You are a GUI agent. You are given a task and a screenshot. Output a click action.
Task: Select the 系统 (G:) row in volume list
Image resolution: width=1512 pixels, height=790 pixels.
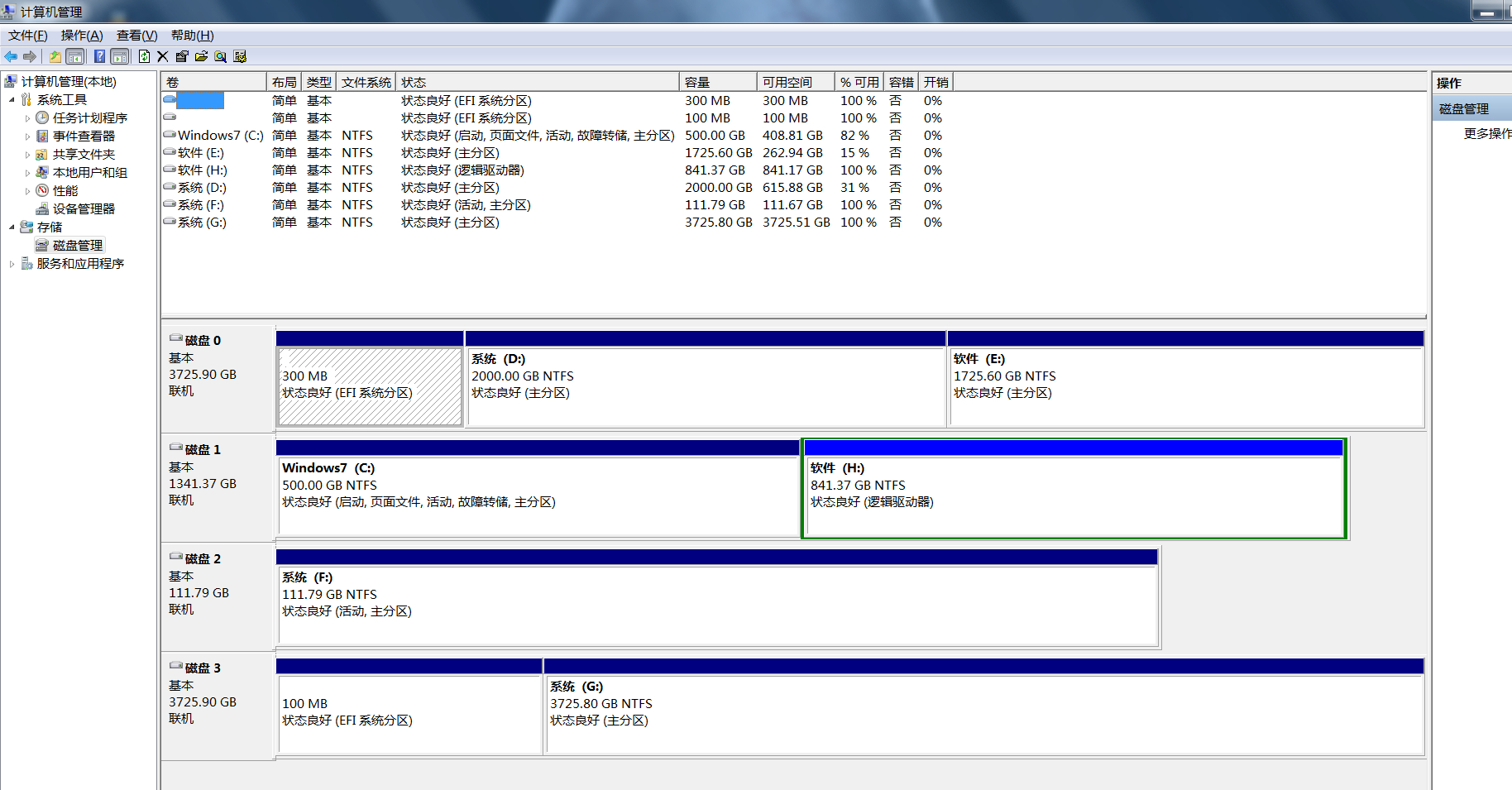[202, 223]
